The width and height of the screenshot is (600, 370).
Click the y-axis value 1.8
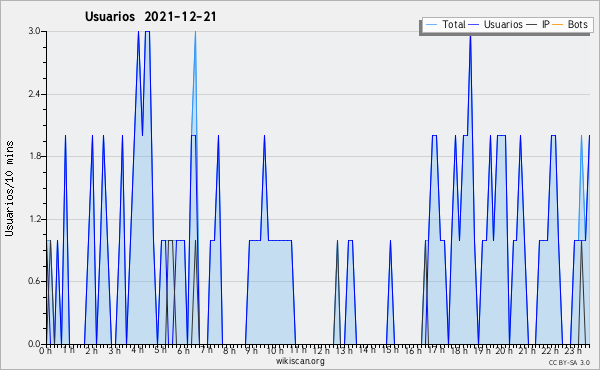coord(34,156)
